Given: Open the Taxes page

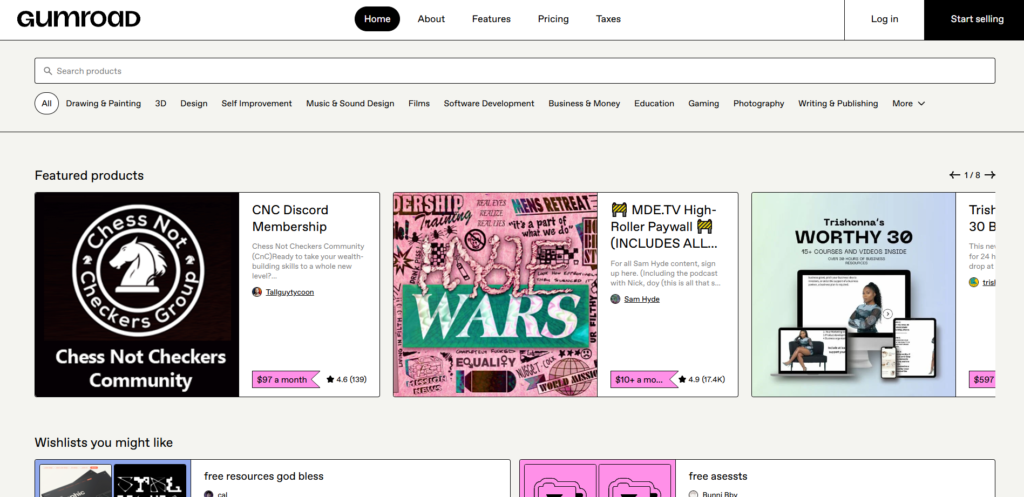Looking at the screenshot, I should click(608, 19).
